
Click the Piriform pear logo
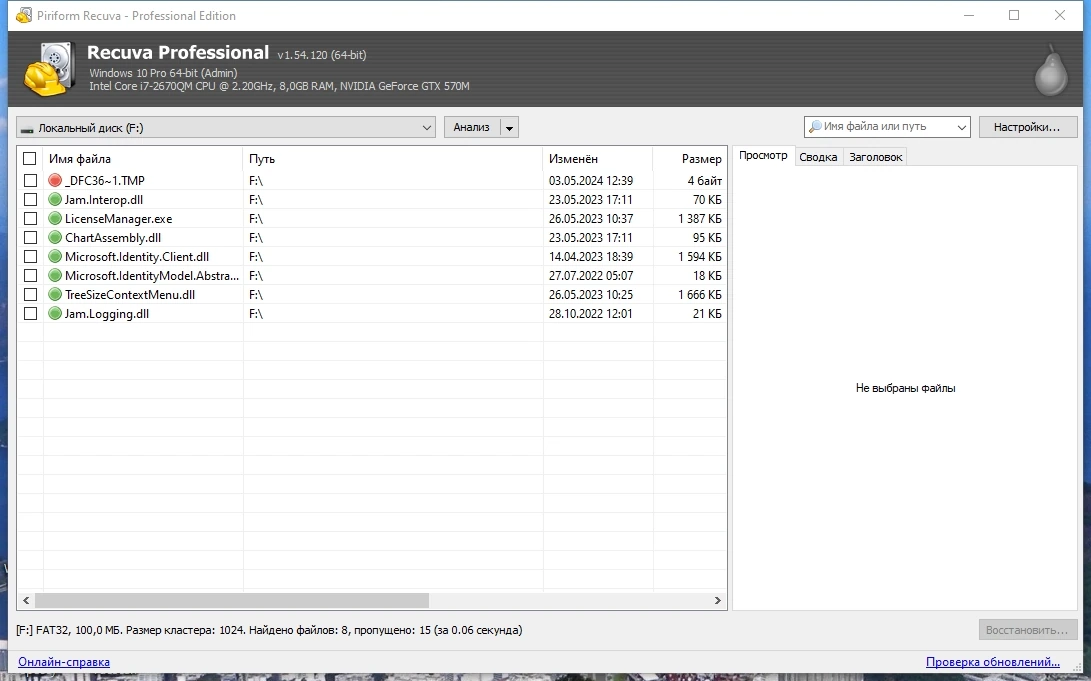1051,70
